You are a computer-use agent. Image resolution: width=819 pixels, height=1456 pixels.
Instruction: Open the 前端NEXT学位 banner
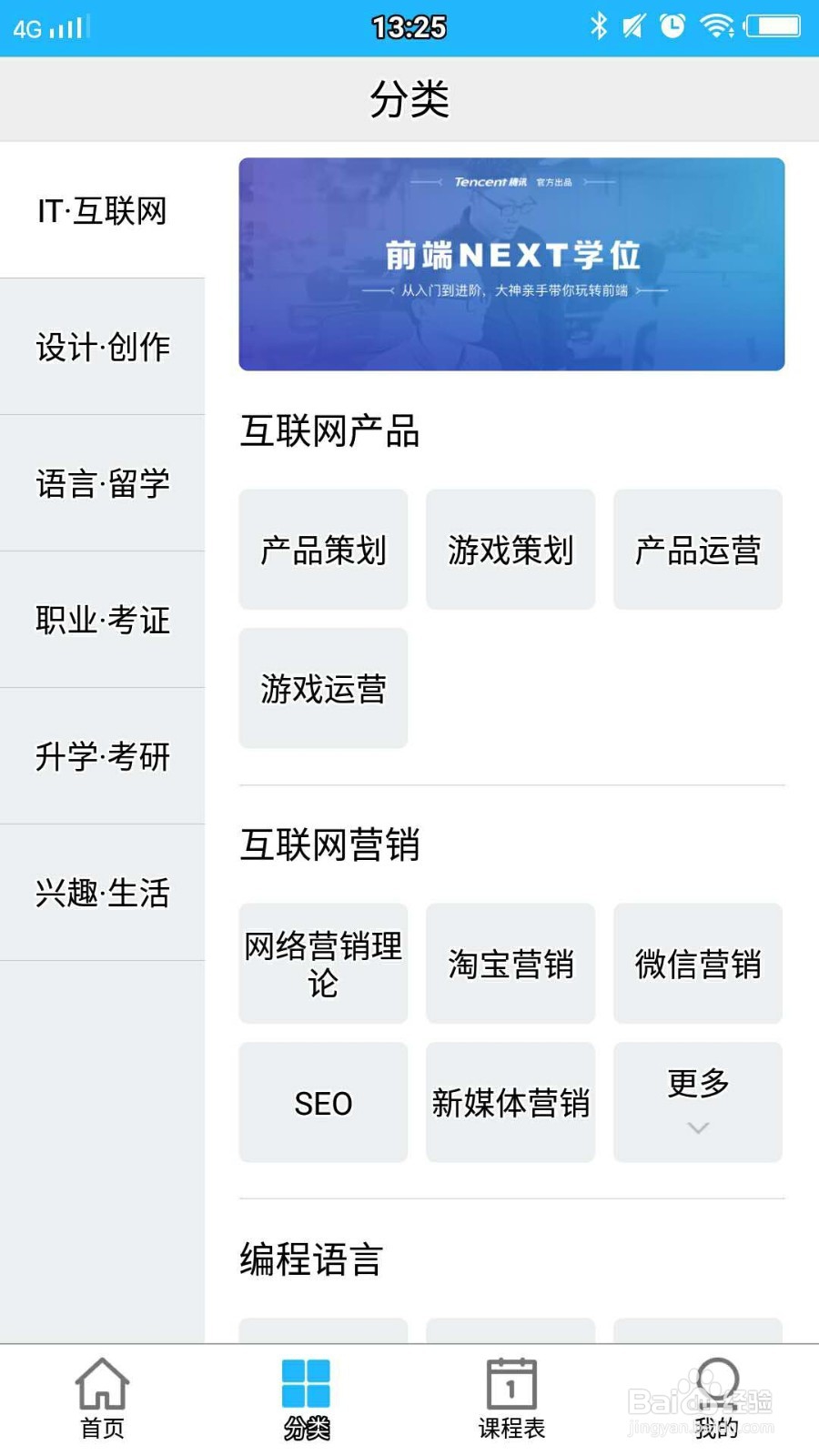tap(511, 264)
